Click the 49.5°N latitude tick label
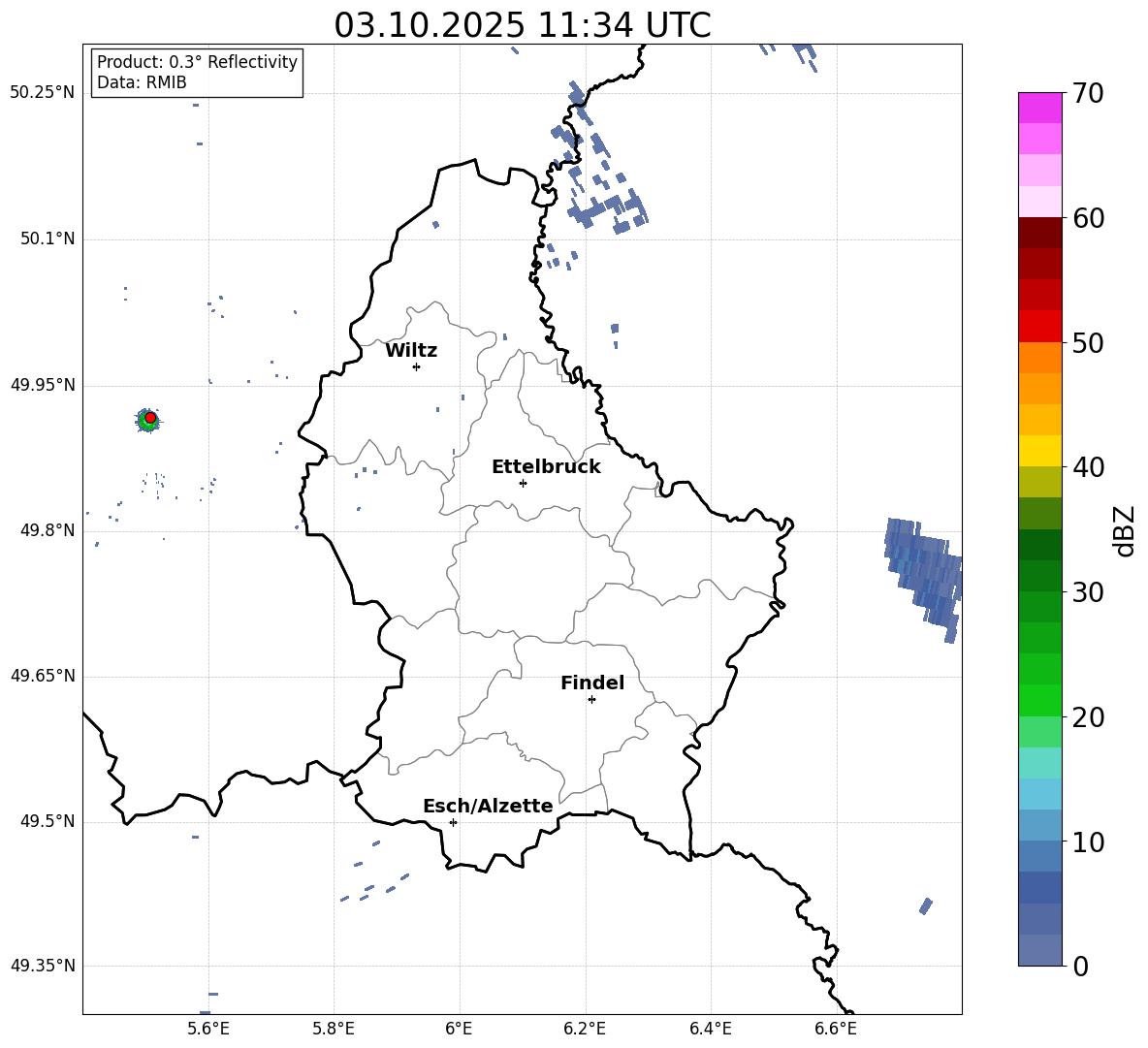 pos(47,821)
